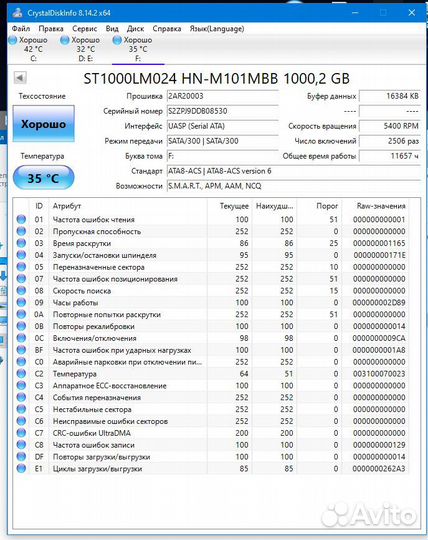Click status icon of CRC-ошибки UltraDMA row

click(x=21, y=433)
